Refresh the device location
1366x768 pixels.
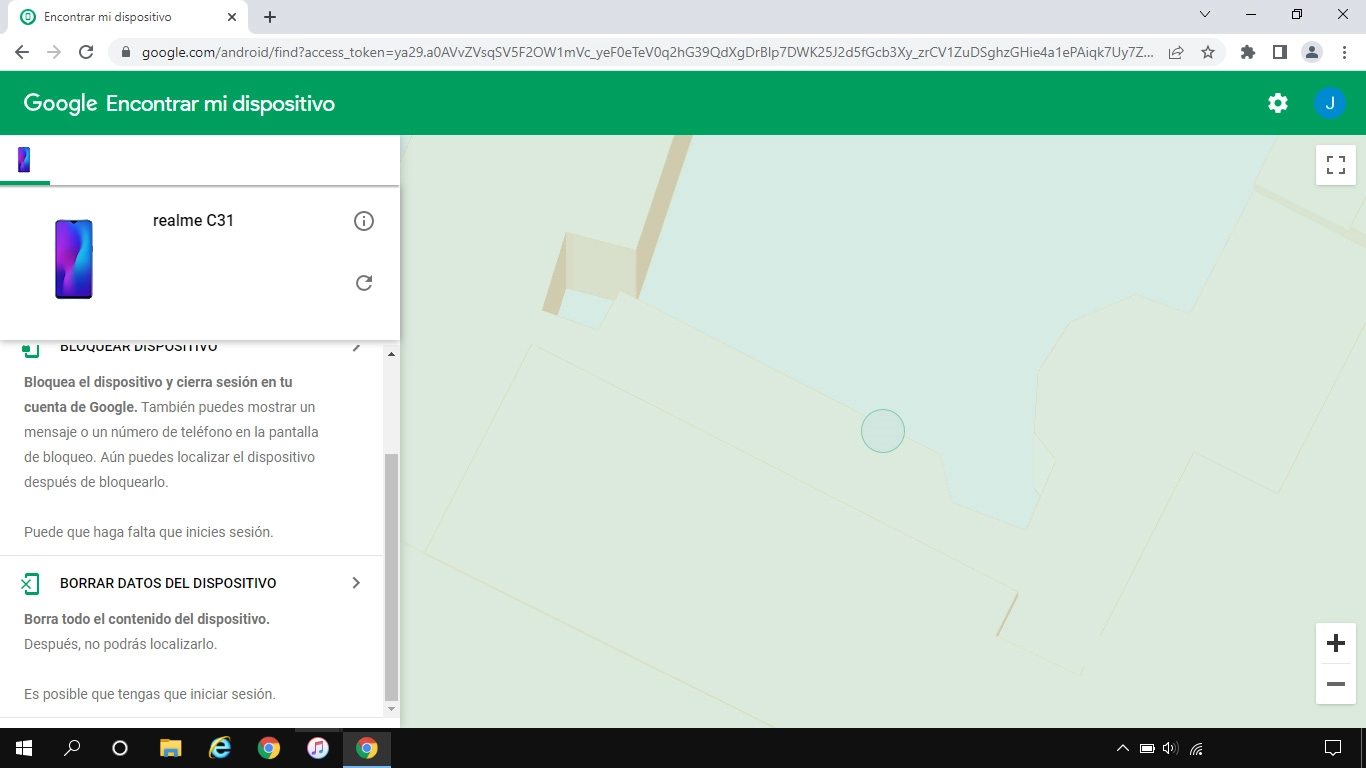coord(364,283)
